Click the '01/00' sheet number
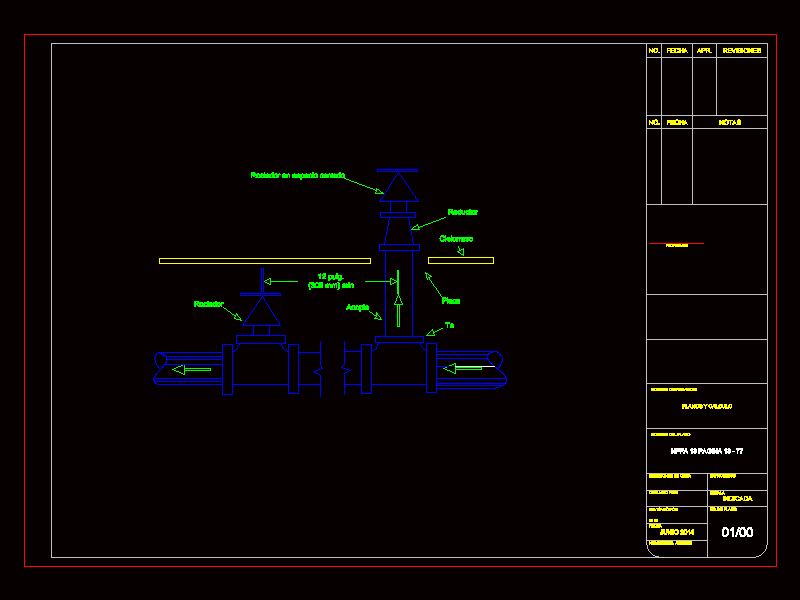The width and height of the screenshot is (800, 600). tap(737, 532)
